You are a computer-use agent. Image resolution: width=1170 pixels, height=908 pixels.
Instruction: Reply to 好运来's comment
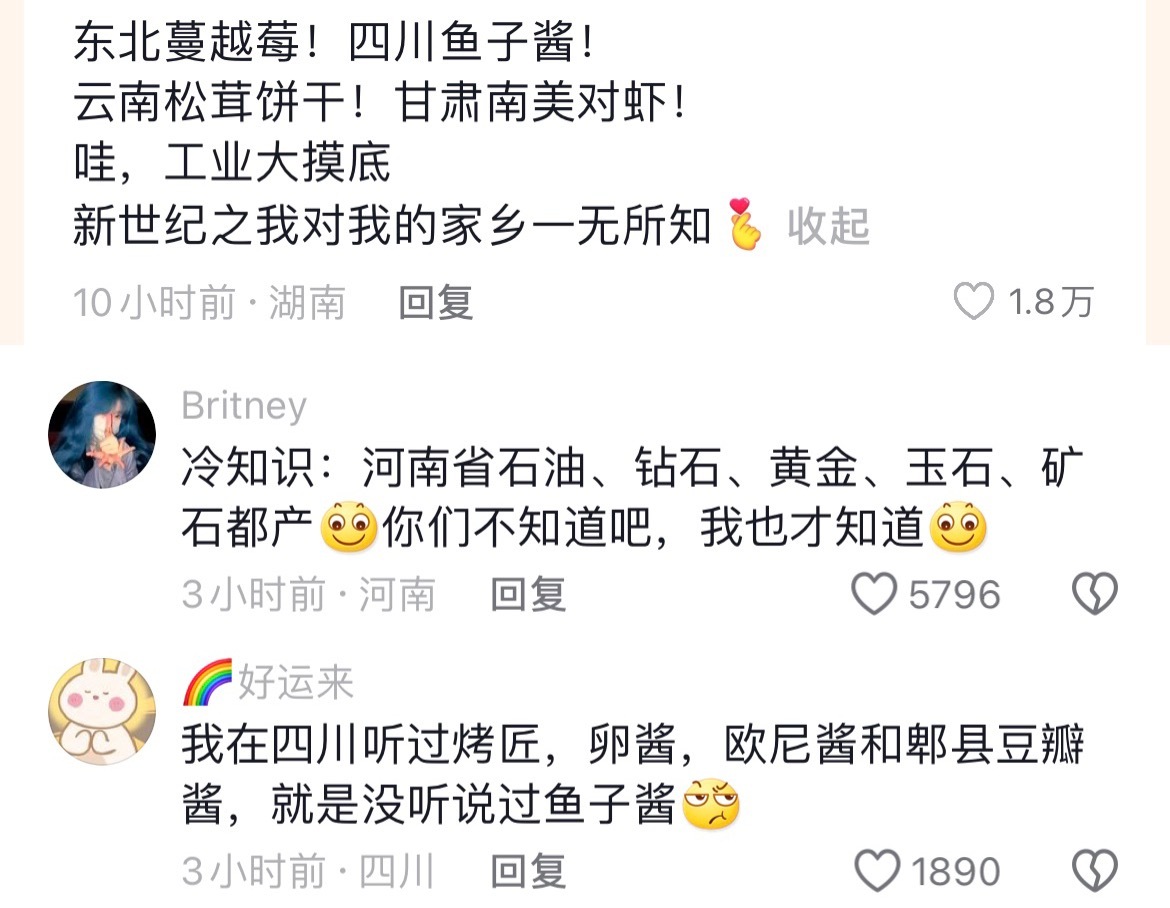pos(528,871)
